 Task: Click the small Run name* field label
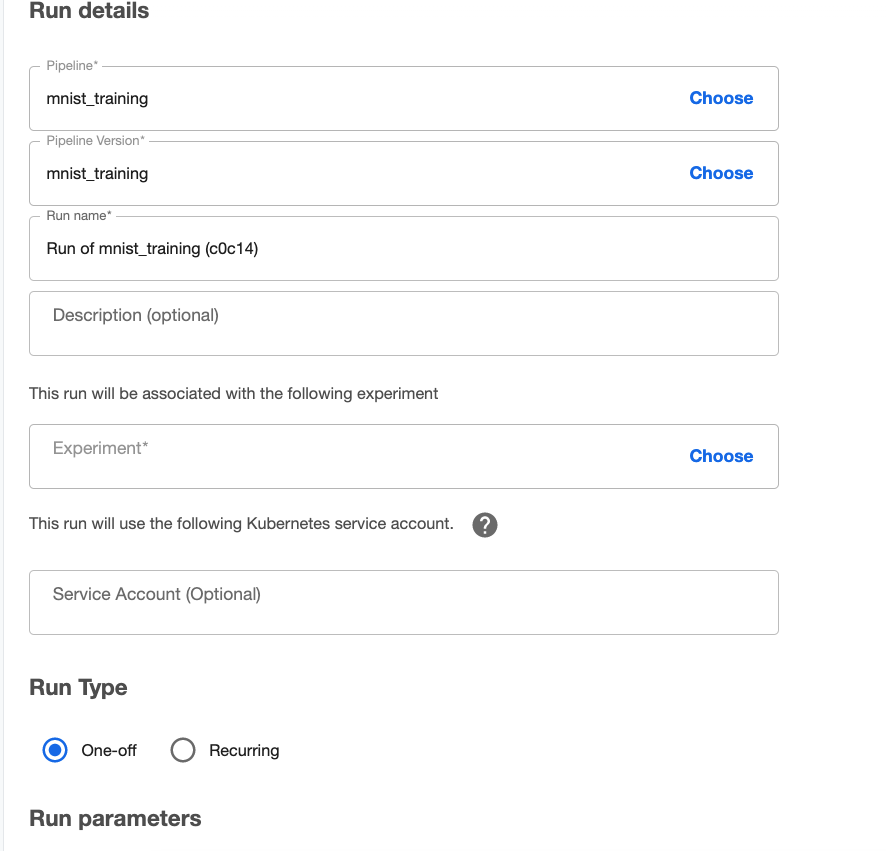79,216
